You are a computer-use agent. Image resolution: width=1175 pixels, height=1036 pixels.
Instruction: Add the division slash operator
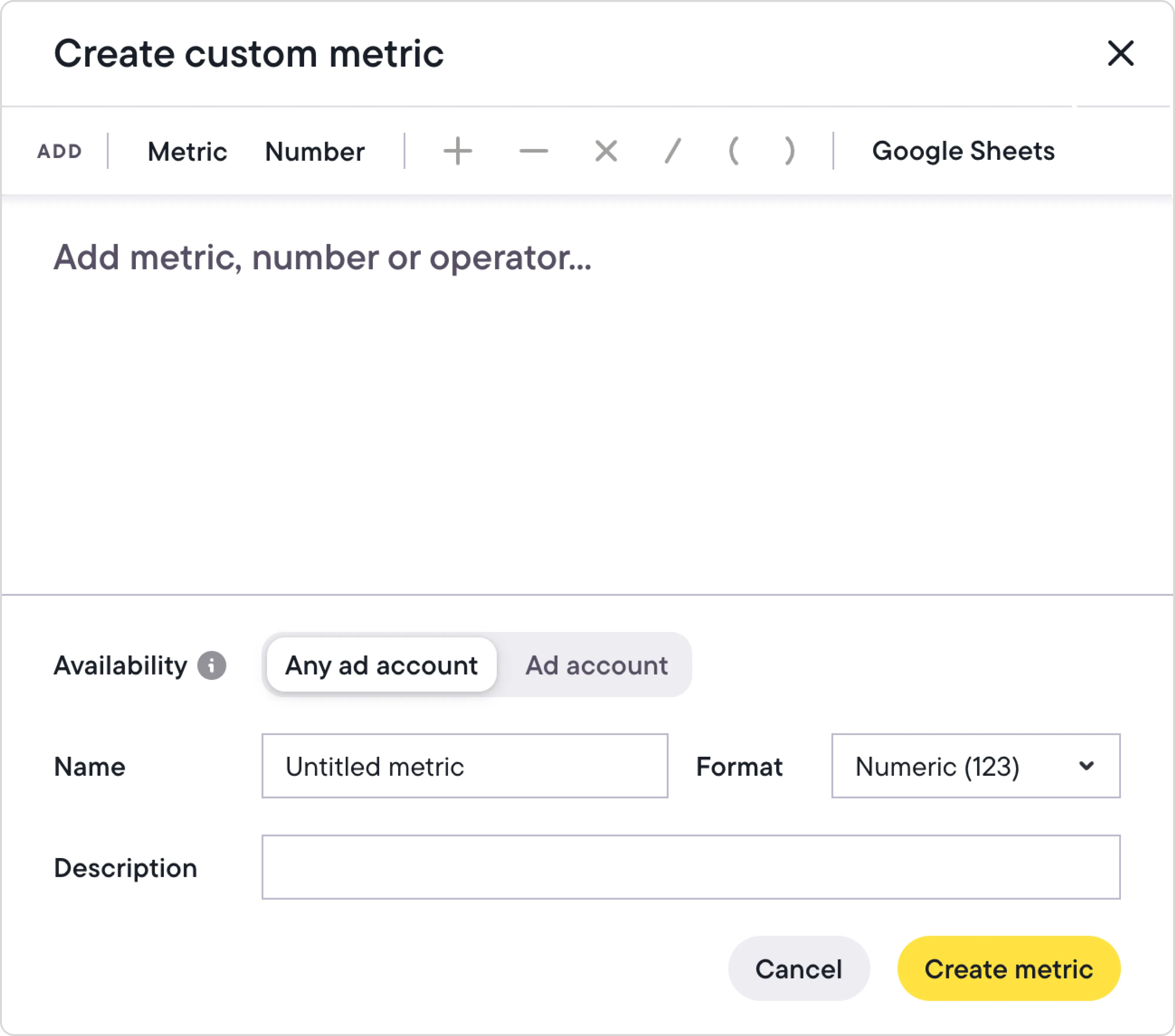[673, 152]
